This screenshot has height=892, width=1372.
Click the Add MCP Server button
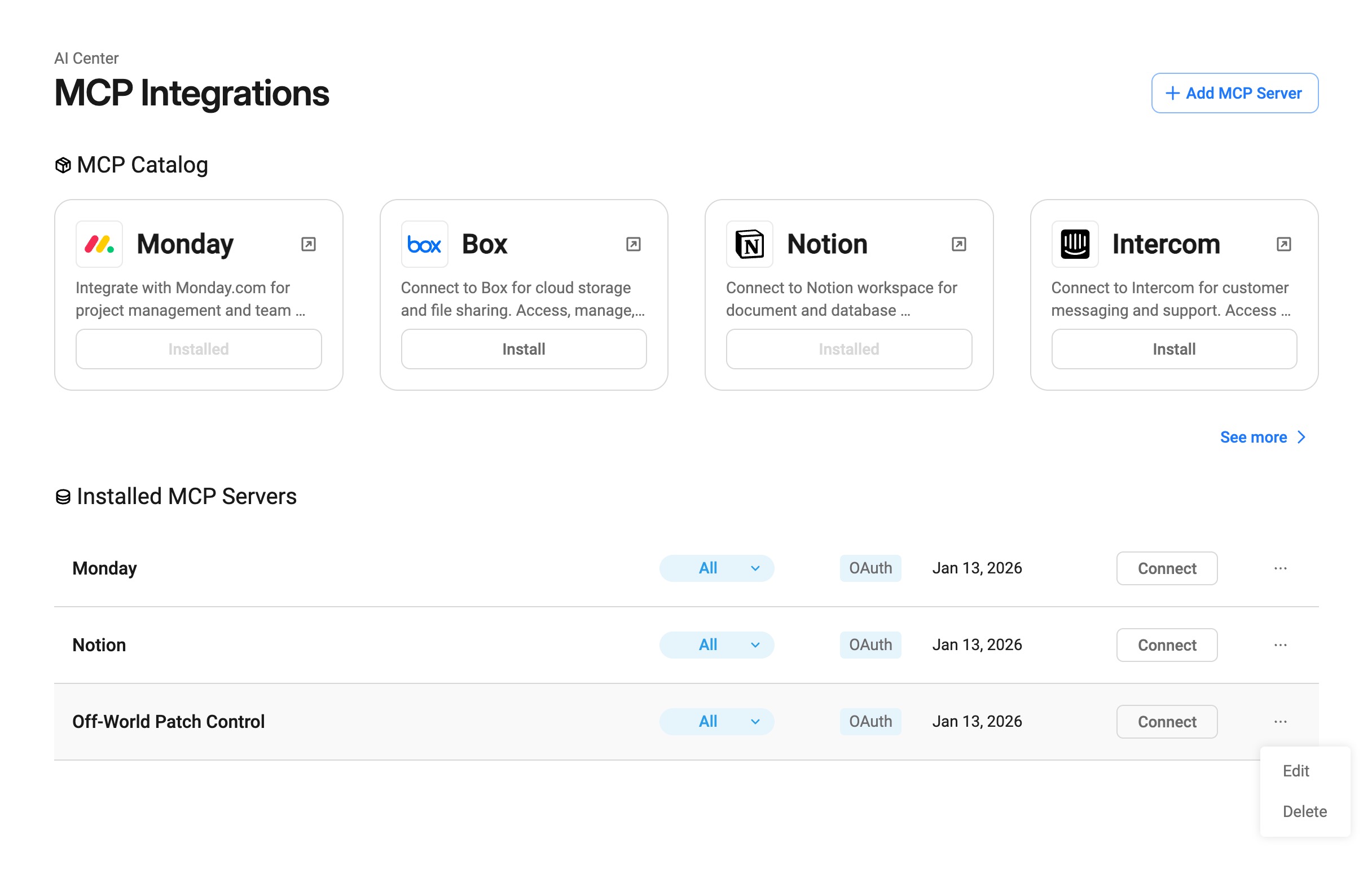(x=1235, y=94)
